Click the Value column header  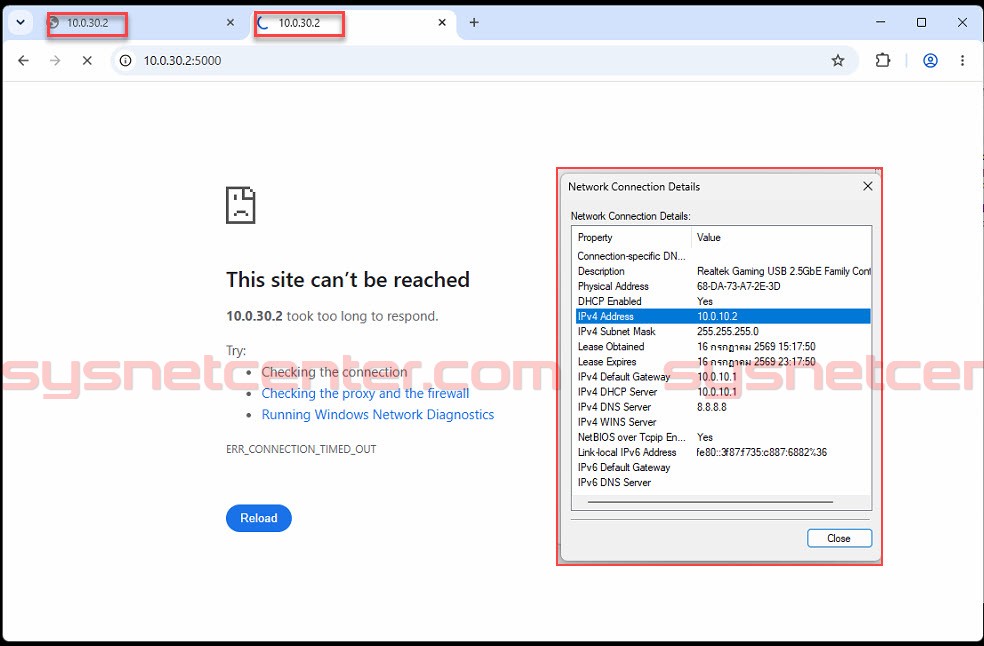pos(781,237)
